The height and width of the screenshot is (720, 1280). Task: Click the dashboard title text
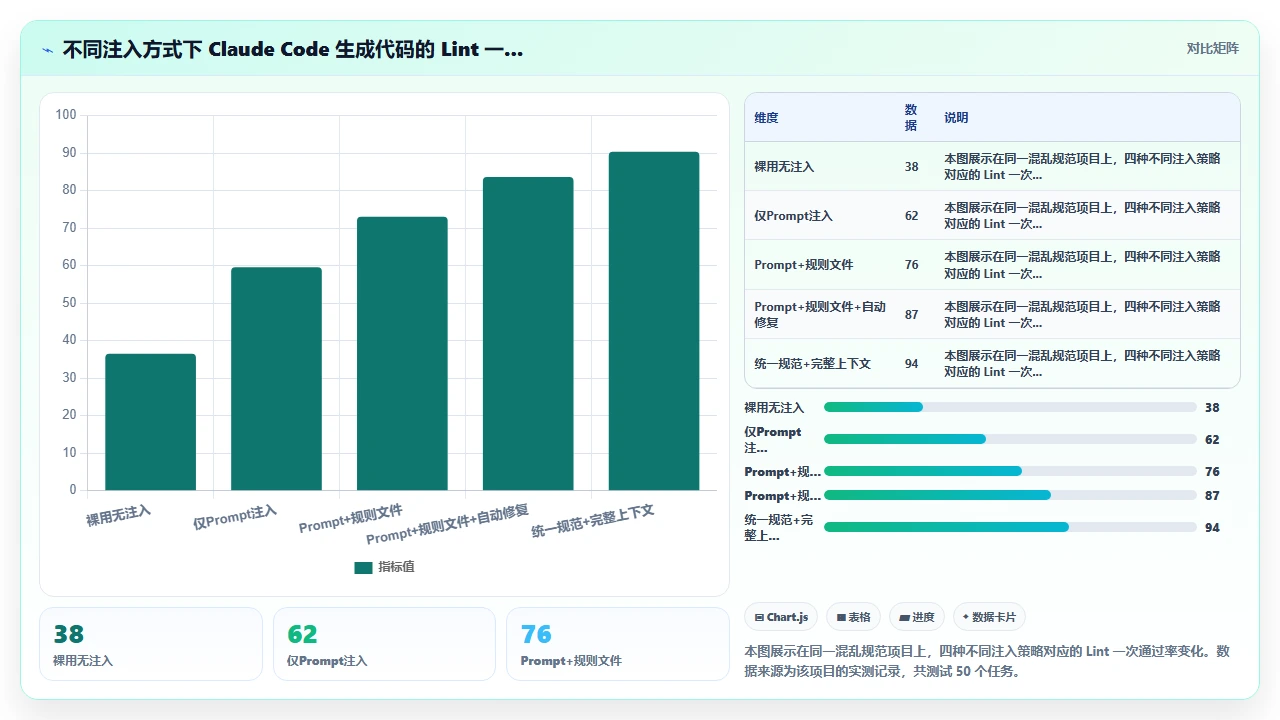click(292, 49)
